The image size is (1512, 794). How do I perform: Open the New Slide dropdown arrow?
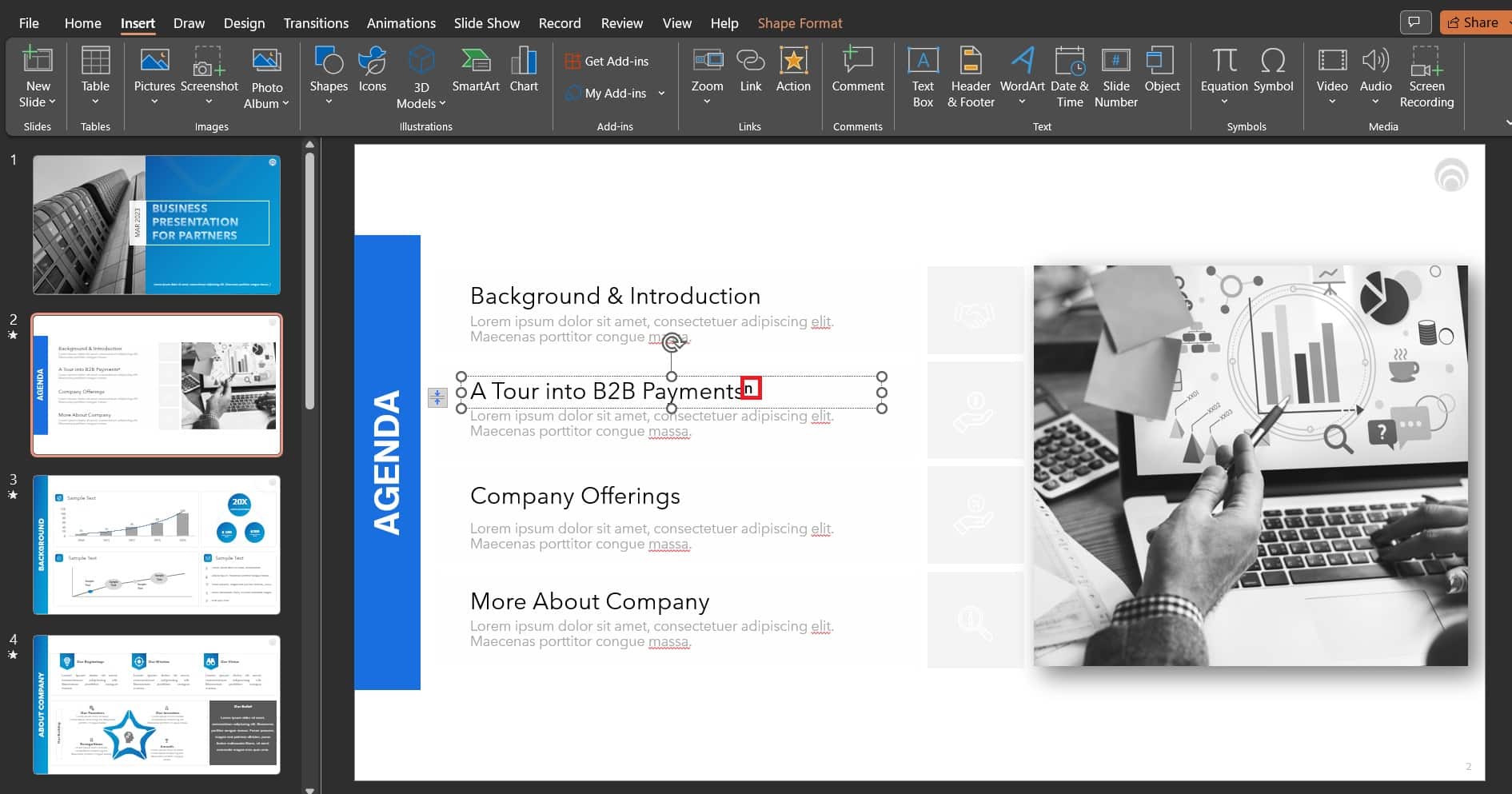click(53, 102)
